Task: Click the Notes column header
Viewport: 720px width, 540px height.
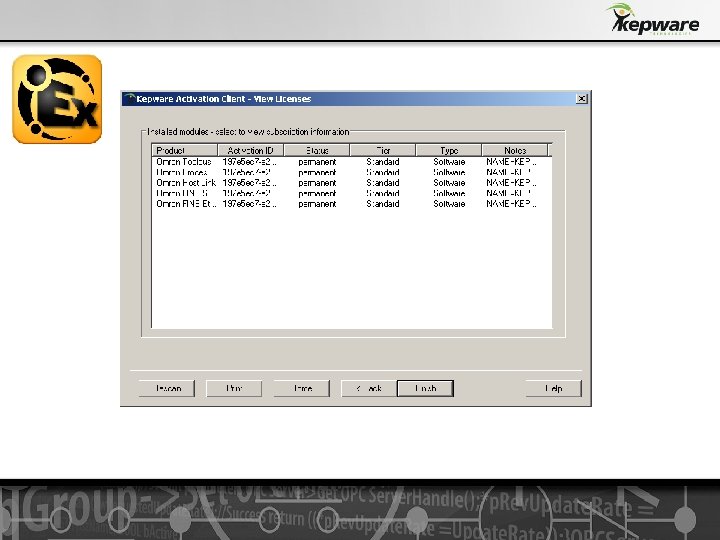Action: (515, 150)
